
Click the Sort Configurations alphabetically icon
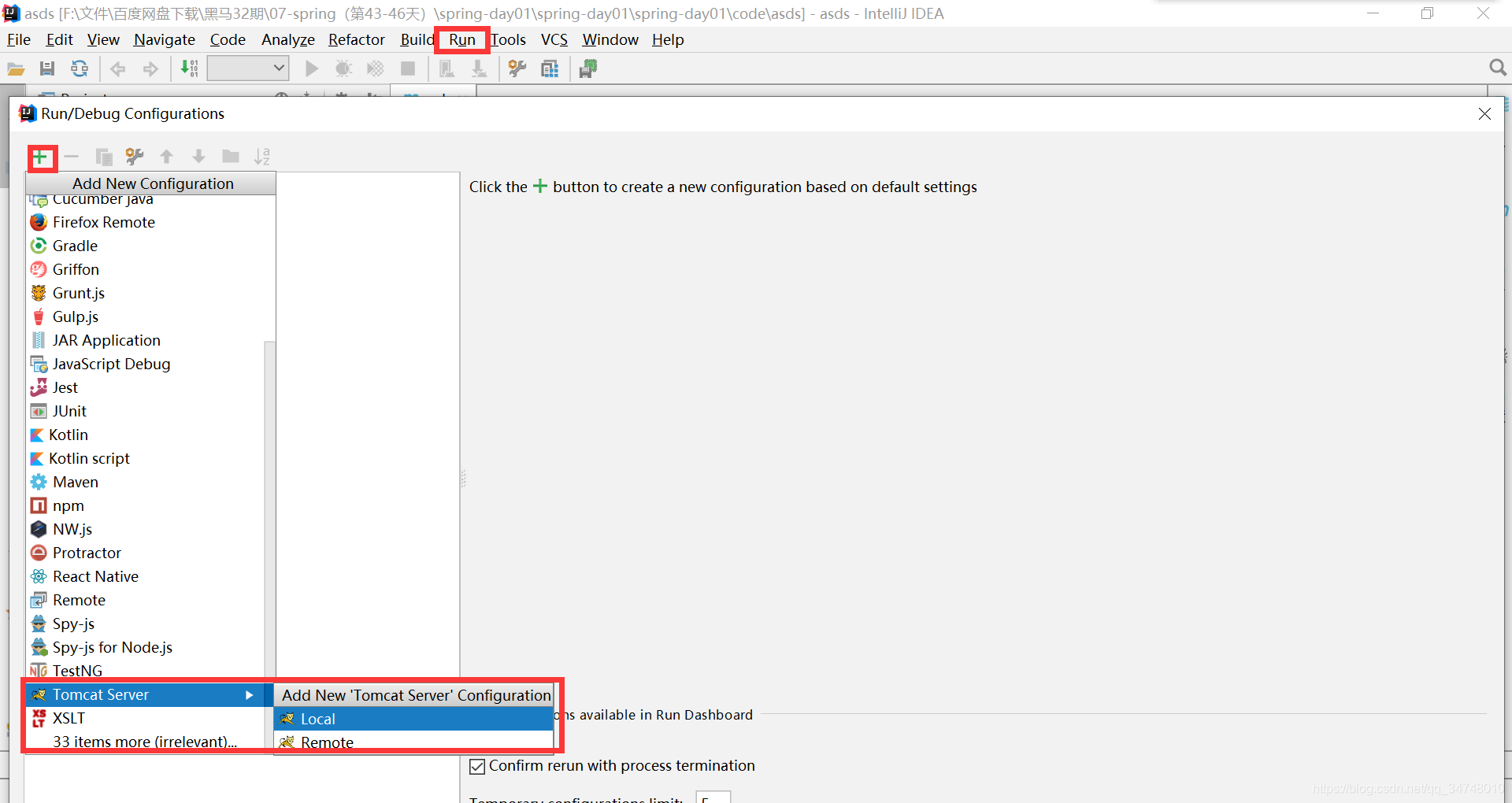262,157
